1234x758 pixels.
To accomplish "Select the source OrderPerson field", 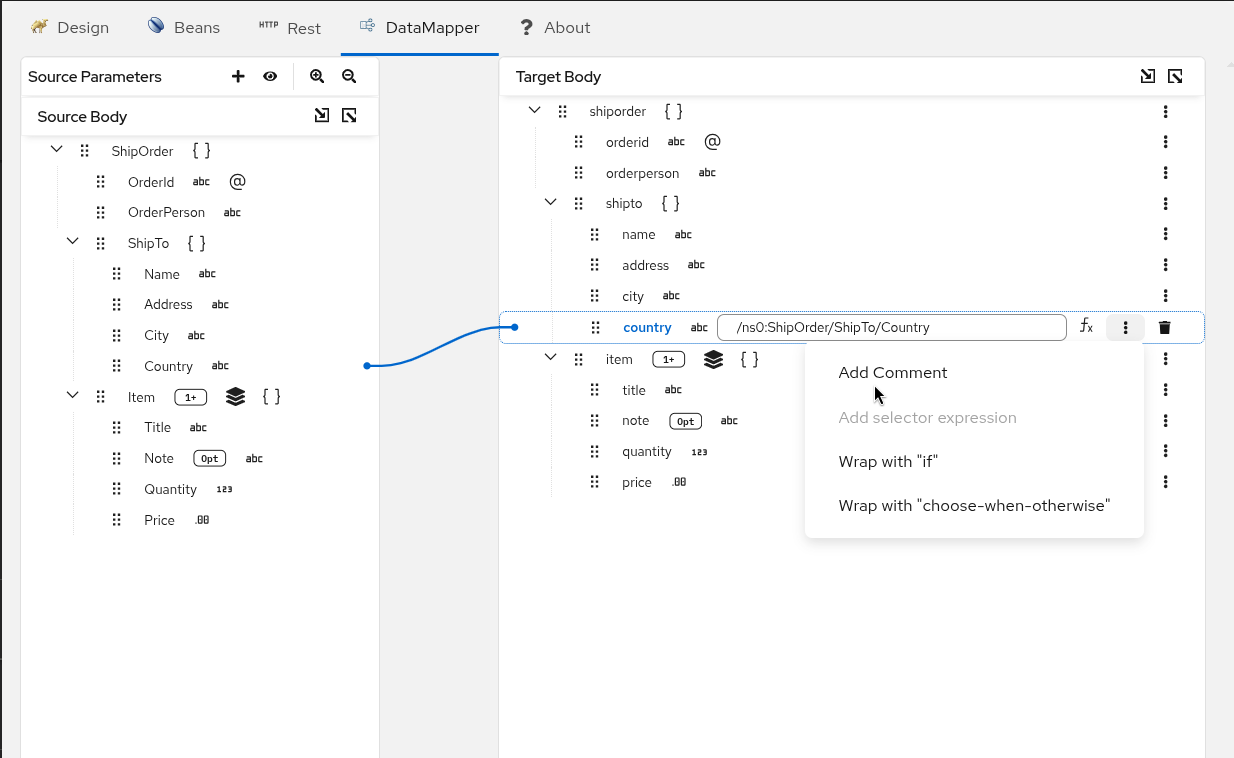I will [166, 212].
